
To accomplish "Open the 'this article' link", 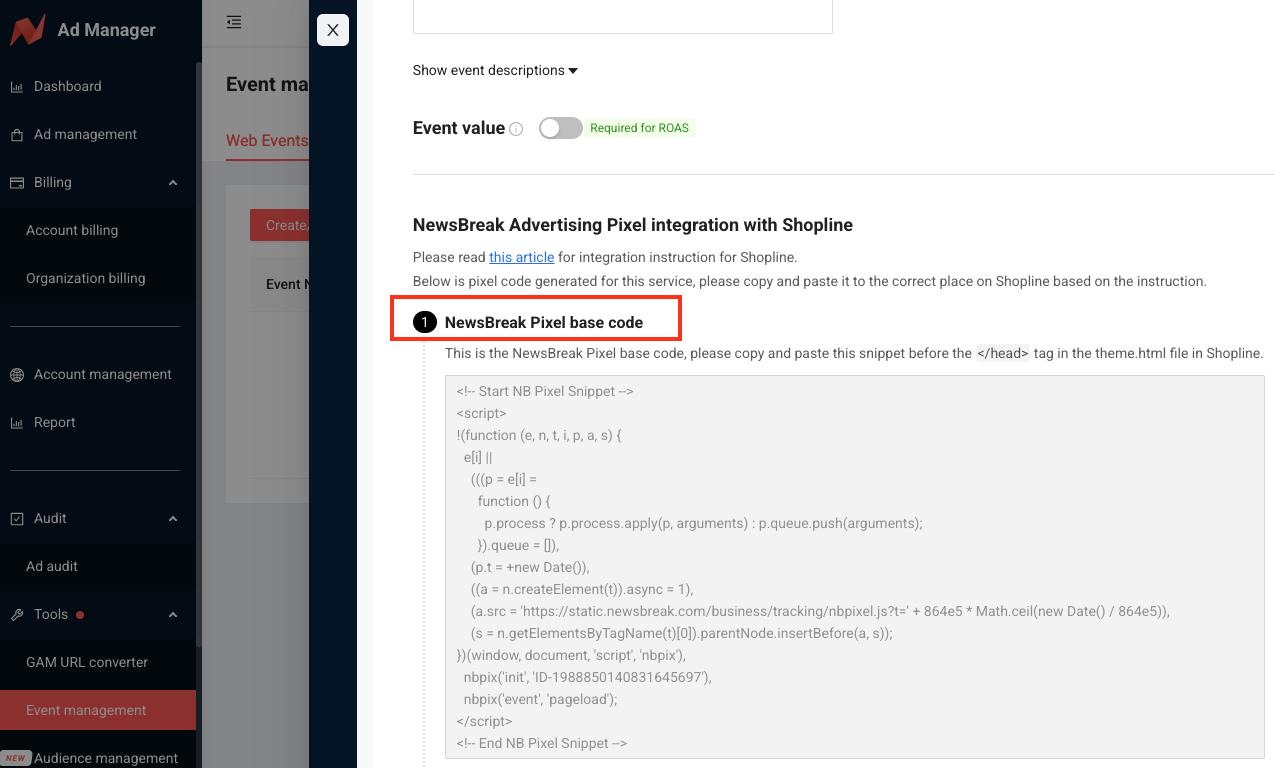I will coord(521,257).
